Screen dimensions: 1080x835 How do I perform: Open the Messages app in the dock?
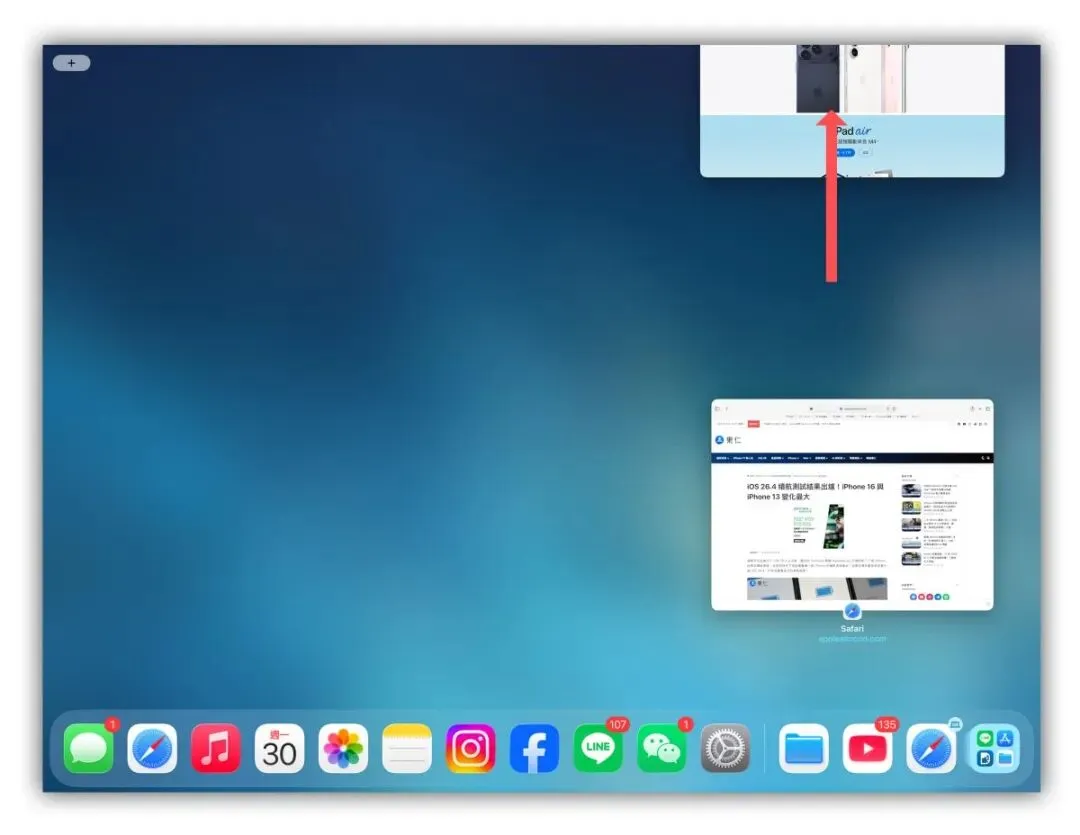(x=88, y=749)
